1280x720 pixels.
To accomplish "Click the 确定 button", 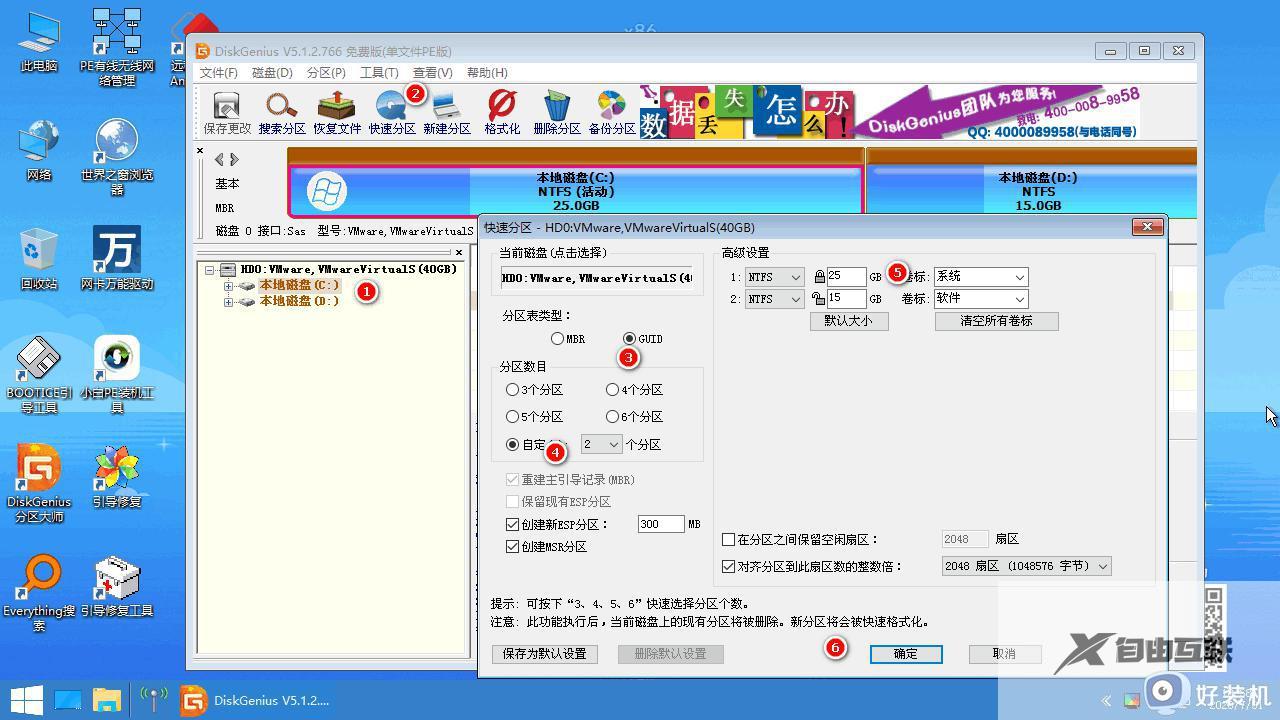I will 905,654.
